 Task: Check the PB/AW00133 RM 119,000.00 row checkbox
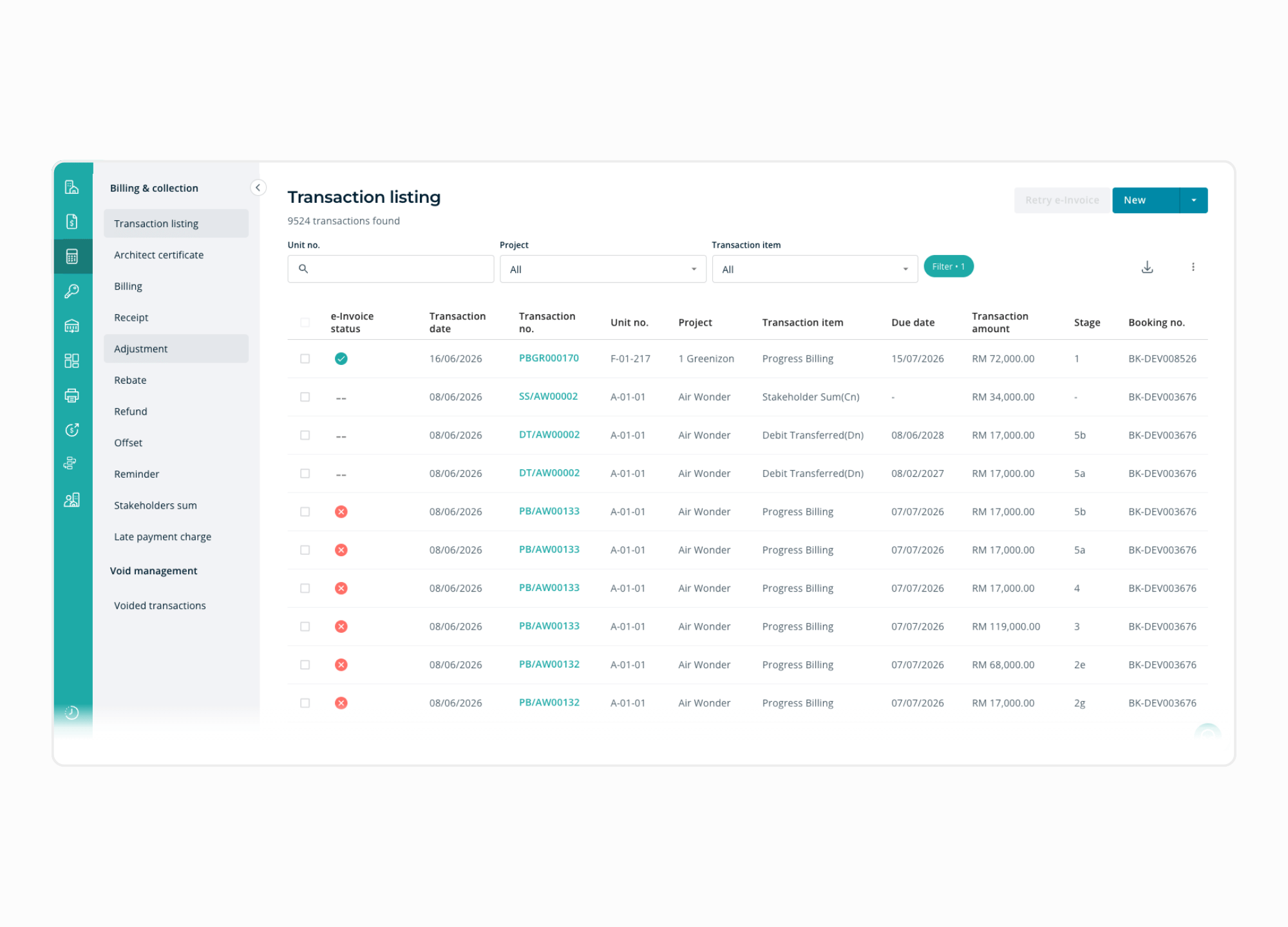click(305, 626)
